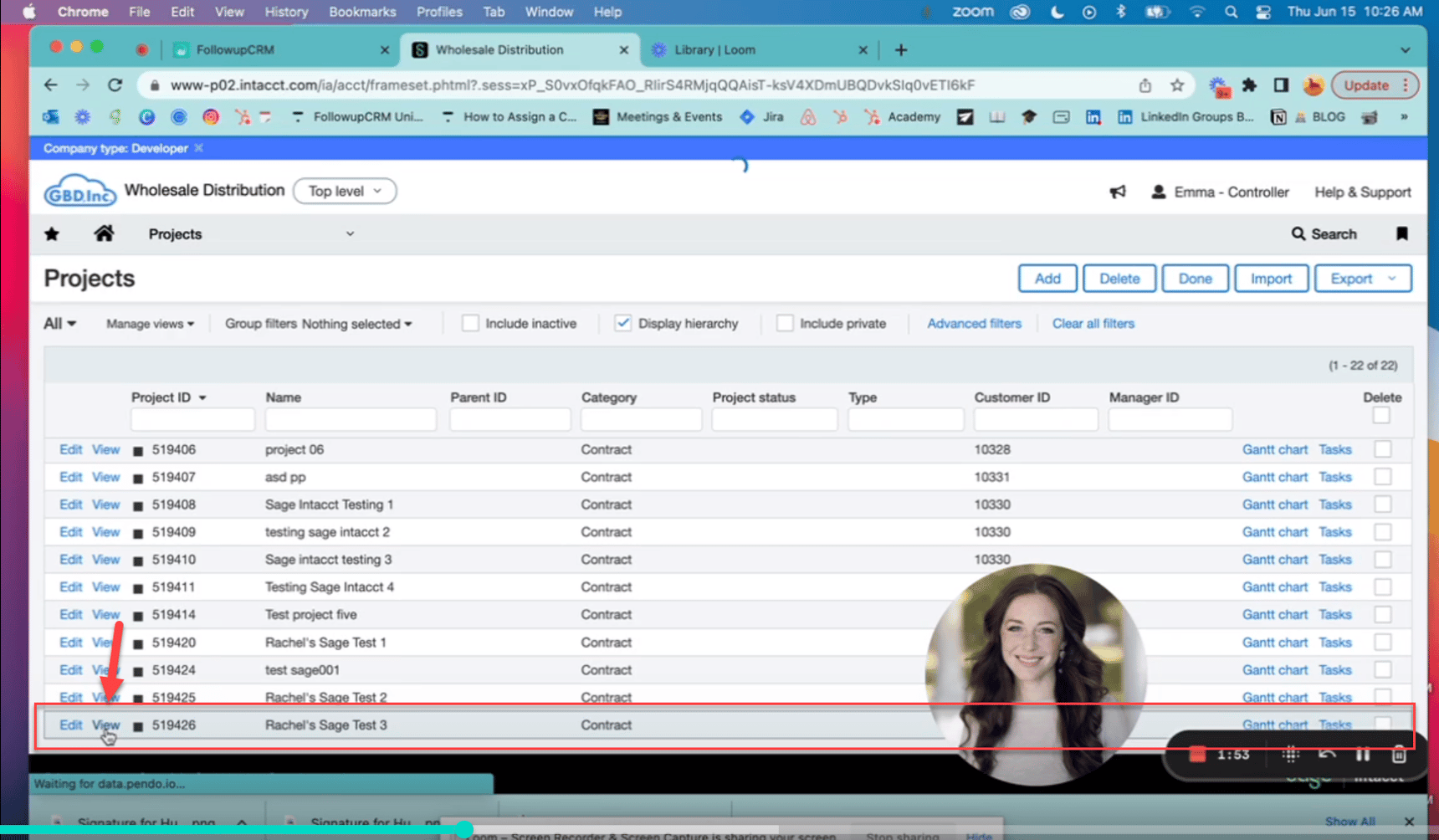Click the megaphone announcements icon
The height and width of the screenshot is (840, 1439).
pos(1118,191)
